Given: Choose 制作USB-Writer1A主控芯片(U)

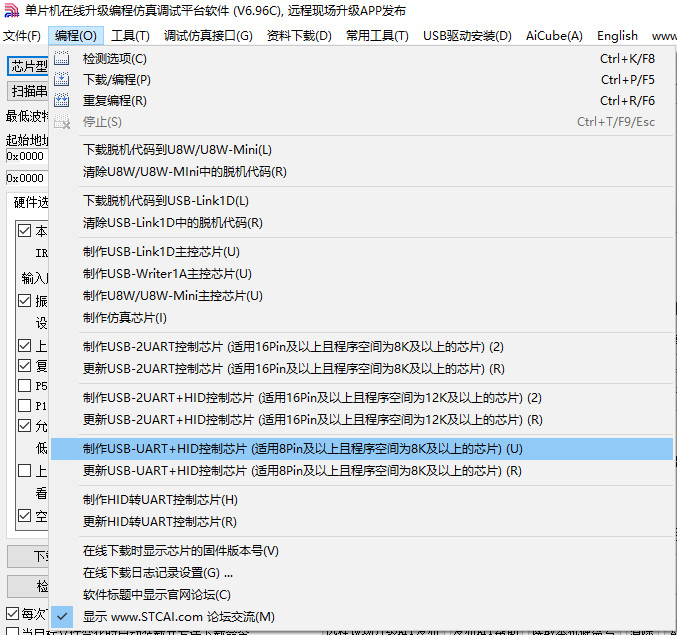Looking at the screenshot, I should pyautogui.click(x=362, y=274).
